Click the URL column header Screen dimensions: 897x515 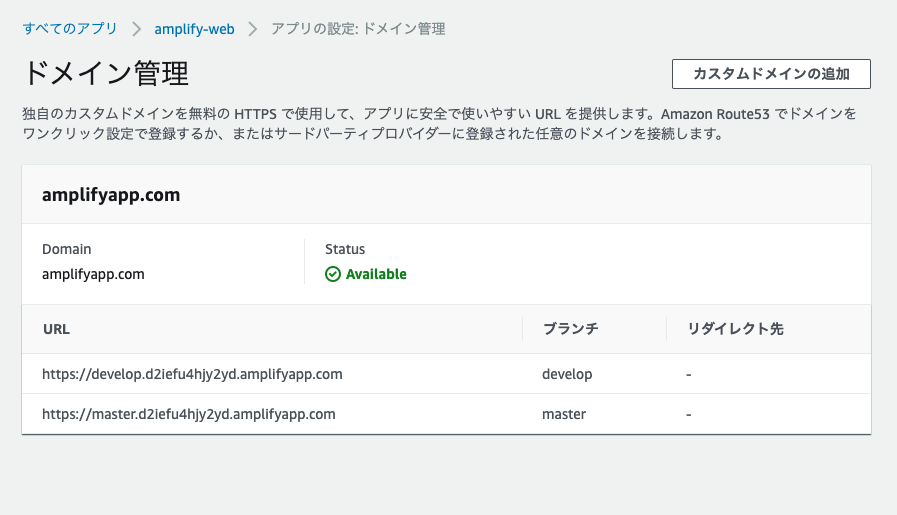coord(56,329)
